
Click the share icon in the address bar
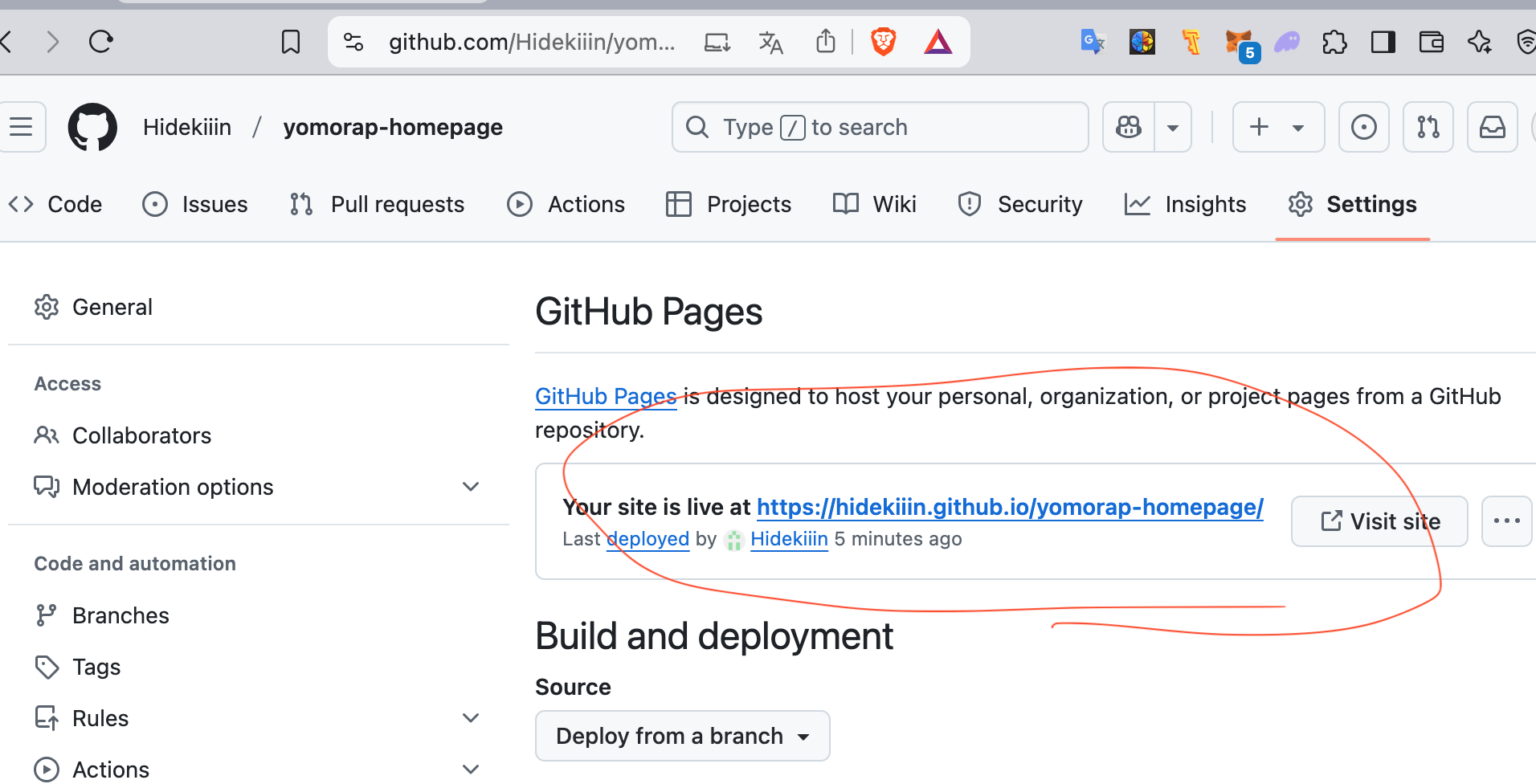[x=825, y=42]
